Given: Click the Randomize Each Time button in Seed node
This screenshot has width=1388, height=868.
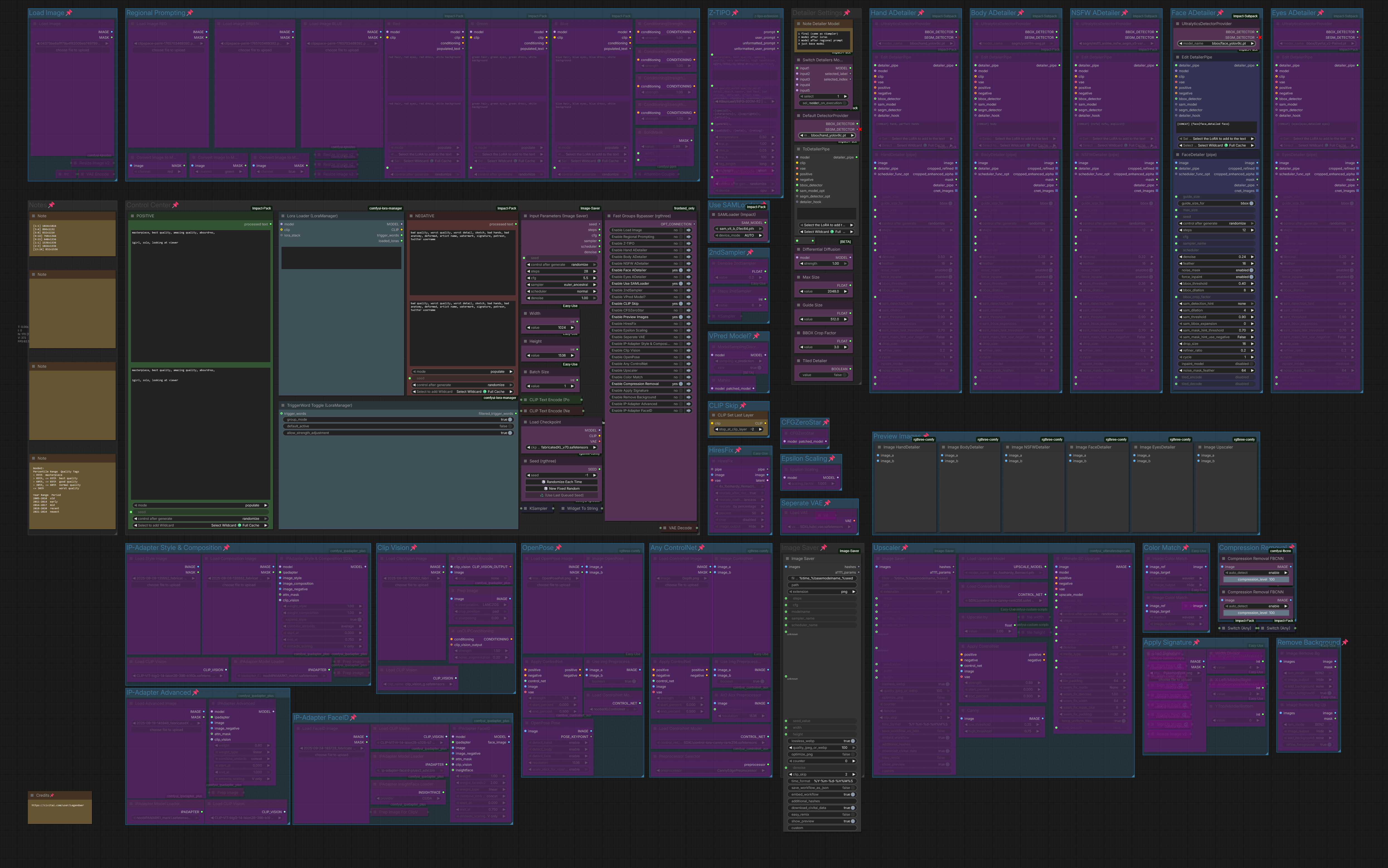Looking at the screenshot, I should coord(561,482).
